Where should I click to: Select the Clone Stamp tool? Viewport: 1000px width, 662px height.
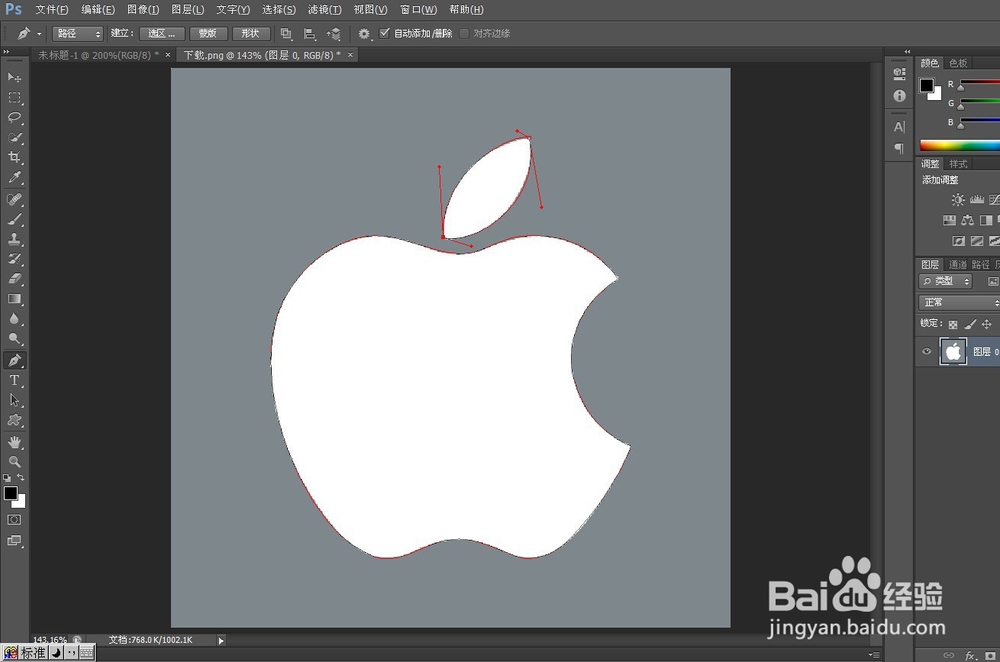[x=14, y=239]
